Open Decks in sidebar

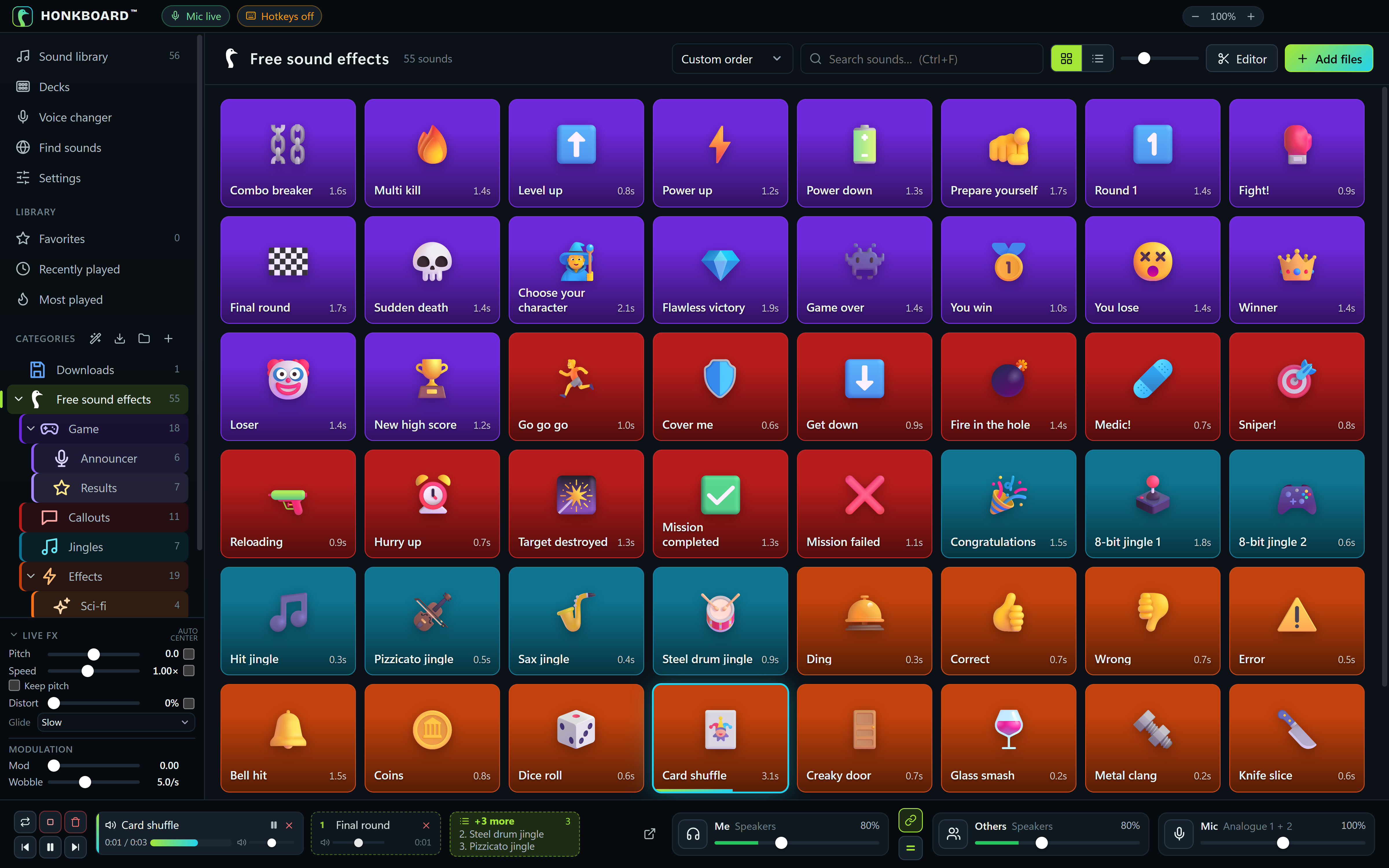click(98, 87)
